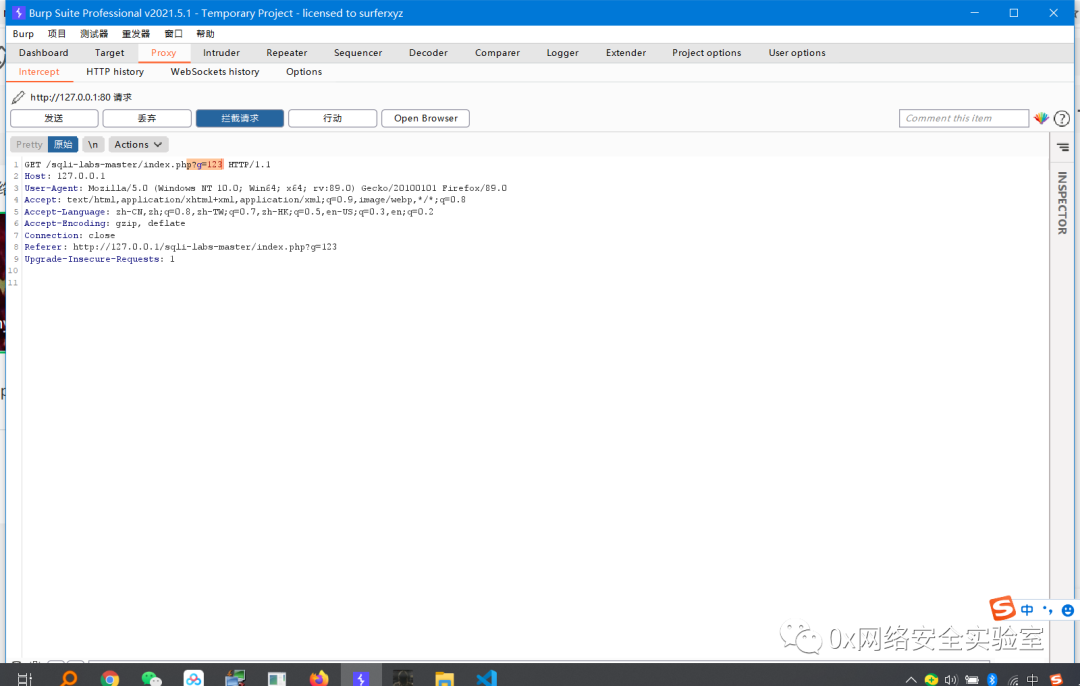Switch to the Decoder tab
The height and width of the screenshot is (686, 1080).
pos(428,53)
